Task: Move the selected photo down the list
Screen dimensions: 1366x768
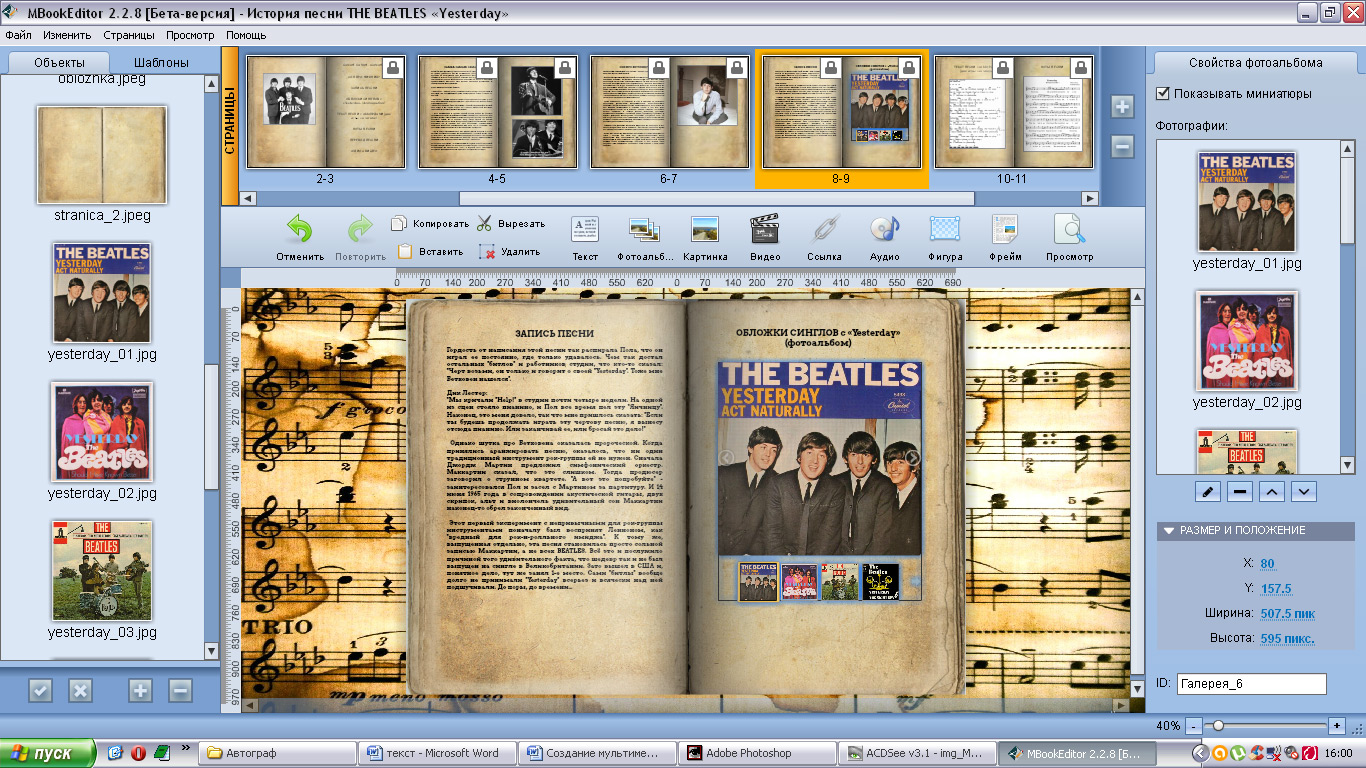Action: coord(1303,491)
